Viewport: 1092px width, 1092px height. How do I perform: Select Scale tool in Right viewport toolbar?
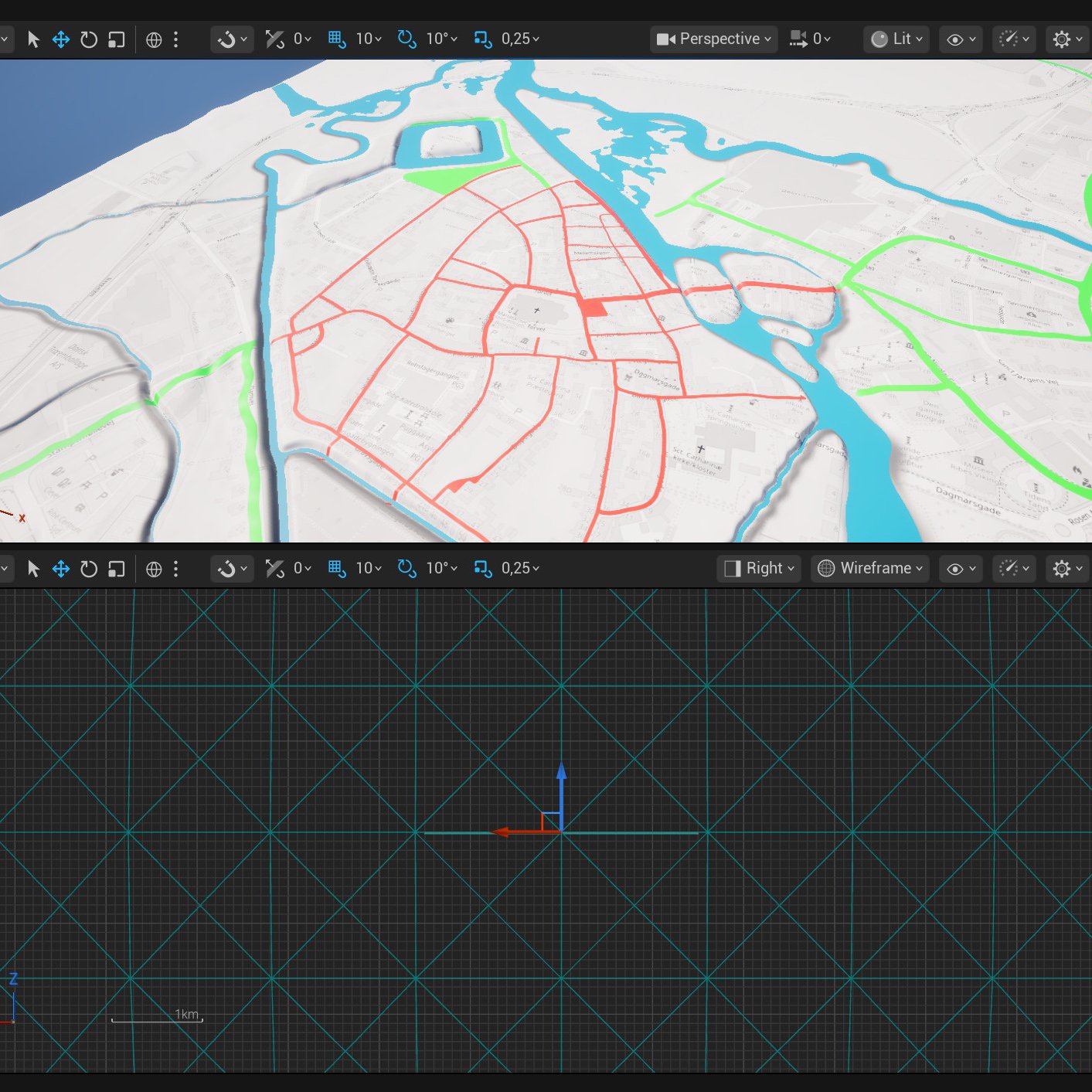(117, 569)
